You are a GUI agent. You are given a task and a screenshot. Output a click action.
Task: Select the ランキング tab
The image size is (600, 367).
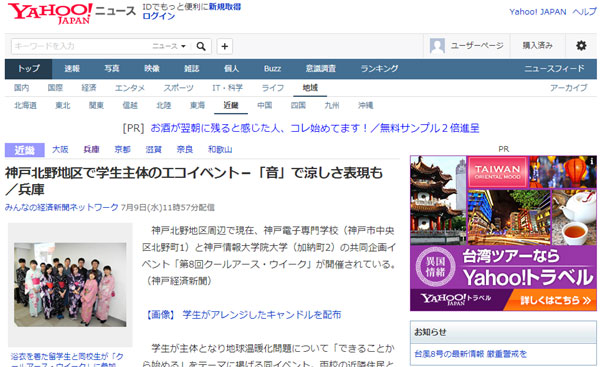point(379,69)
